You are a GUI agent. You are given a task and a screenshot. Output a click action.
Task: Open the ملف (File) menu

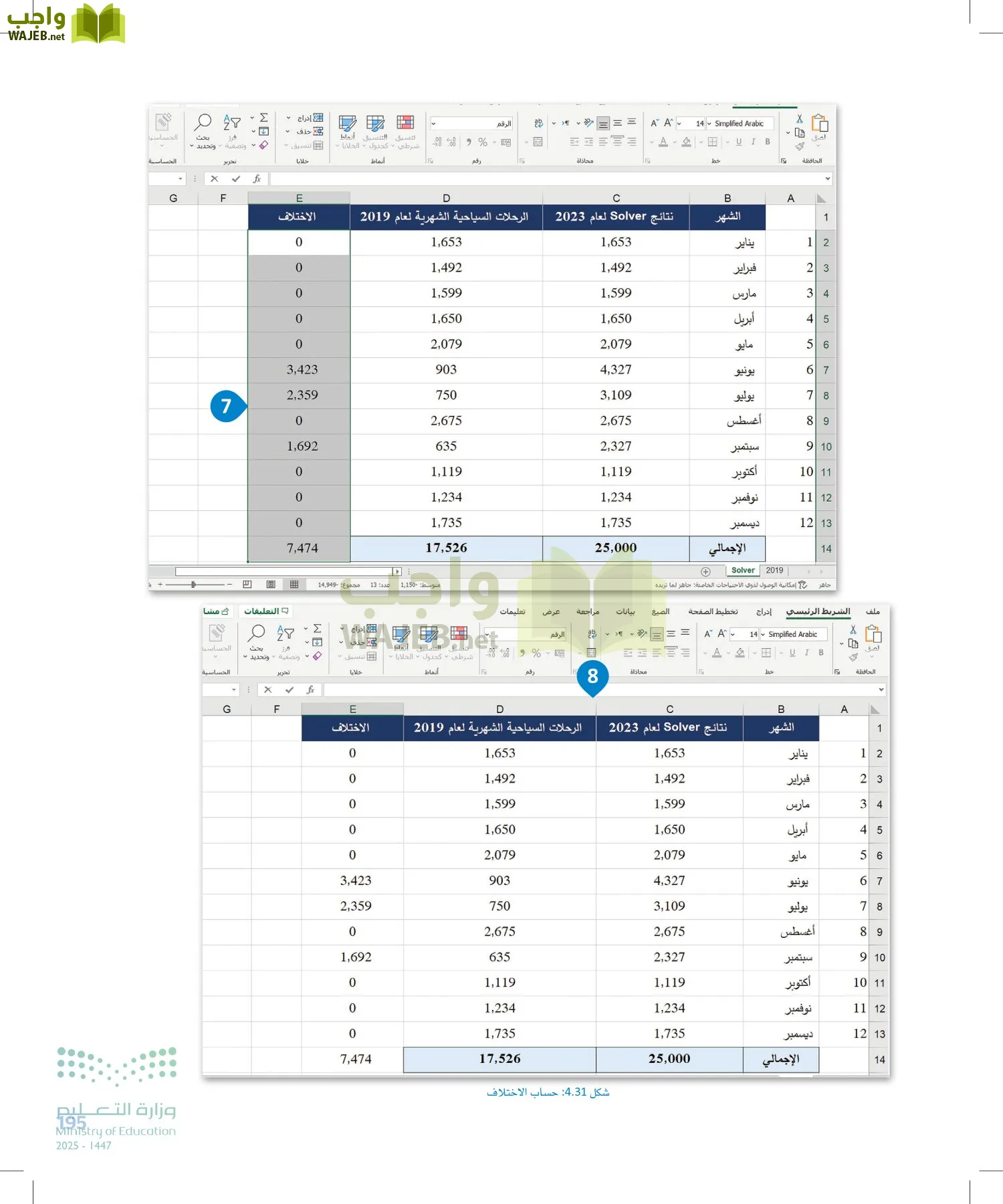tap(873, 611)
